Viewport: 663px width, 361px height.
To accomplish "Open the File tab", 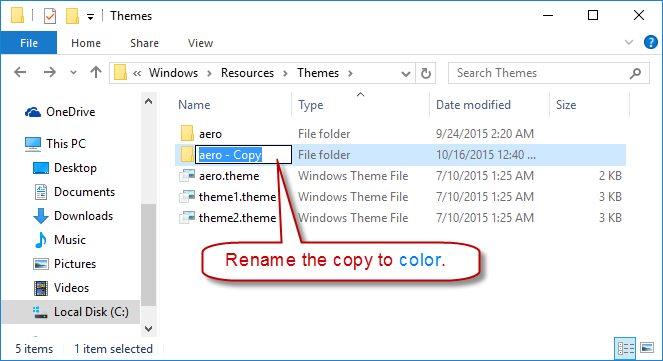I will pyautogui.click(x=29, y=43).
